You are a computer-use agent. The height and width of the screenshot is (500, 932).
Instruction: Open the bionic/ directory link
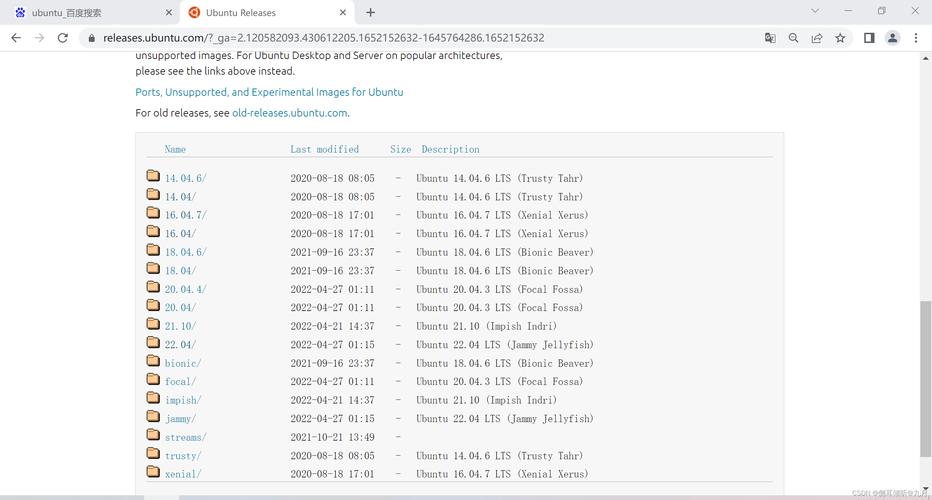(x=183, y=363)
